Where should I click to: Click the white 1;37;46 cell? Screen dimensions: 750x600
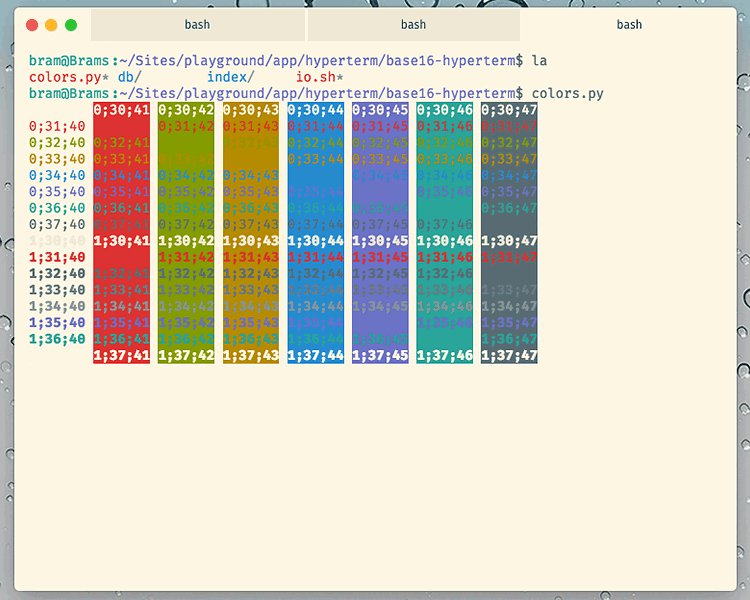tap(445, 355)
